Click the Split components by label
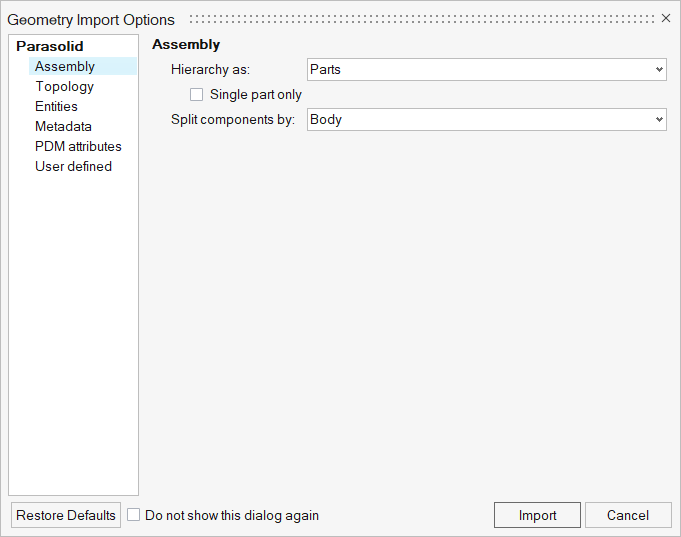Screen dimensions: 681x537 [233, 119]
